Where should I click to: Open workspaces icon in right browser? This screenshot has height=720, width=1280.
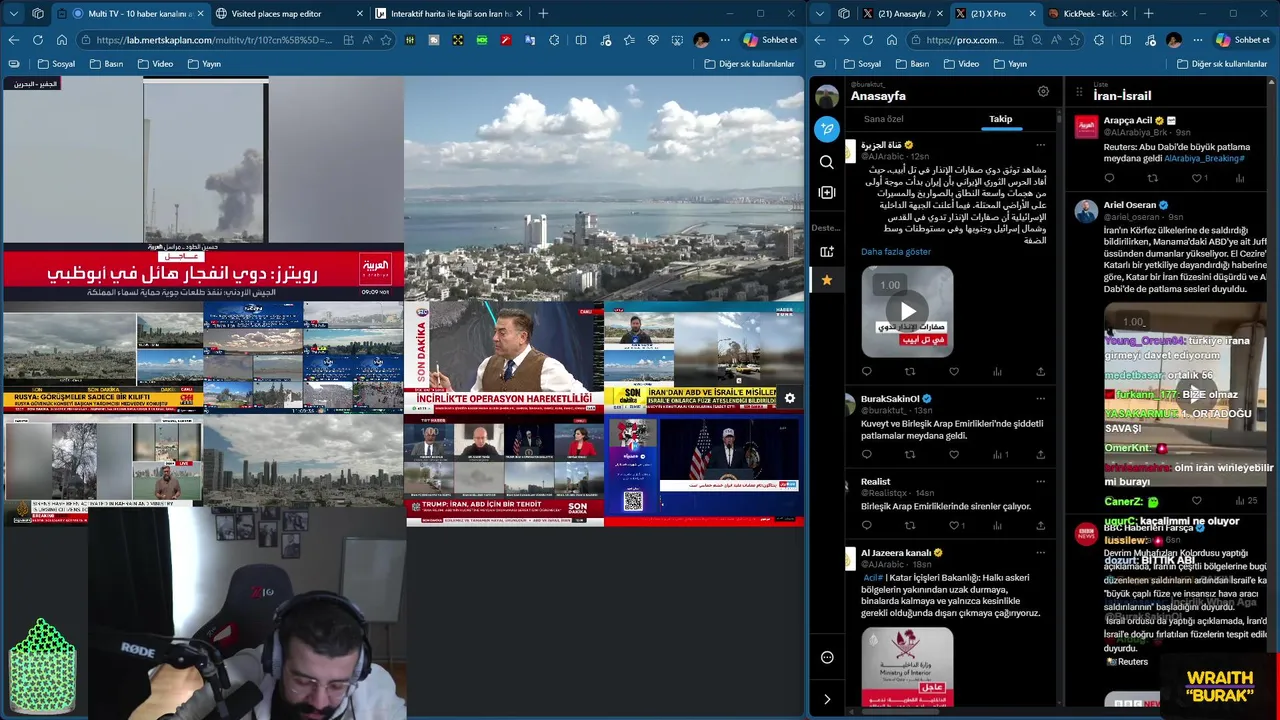(844, 13)
